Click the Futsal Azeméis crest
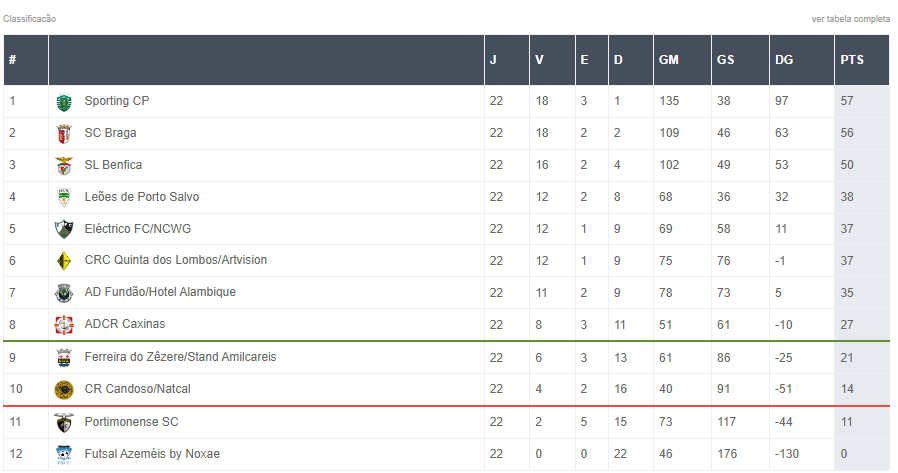This screenshot has width=898, height=473. pos(64,454)
